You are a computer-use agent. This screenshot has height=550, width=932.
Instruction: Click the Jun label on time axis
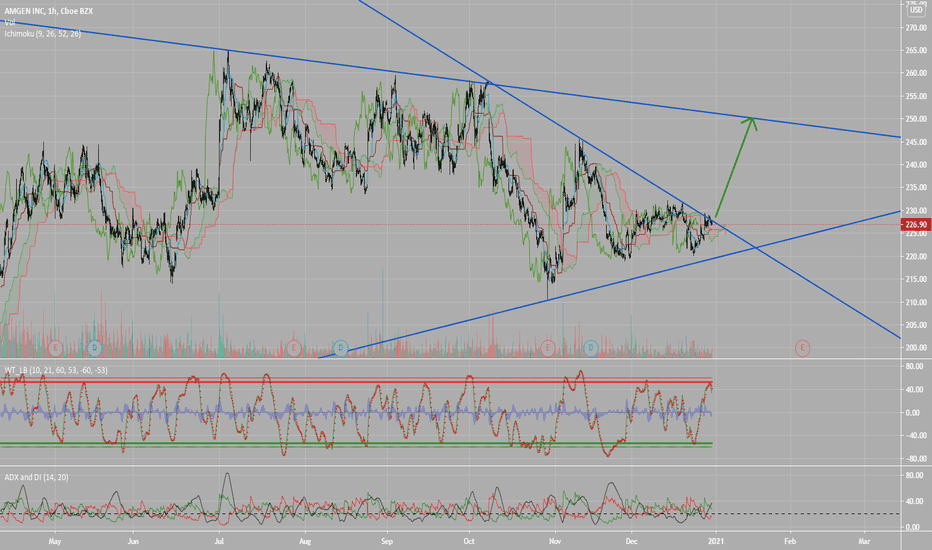coord(133,541)
